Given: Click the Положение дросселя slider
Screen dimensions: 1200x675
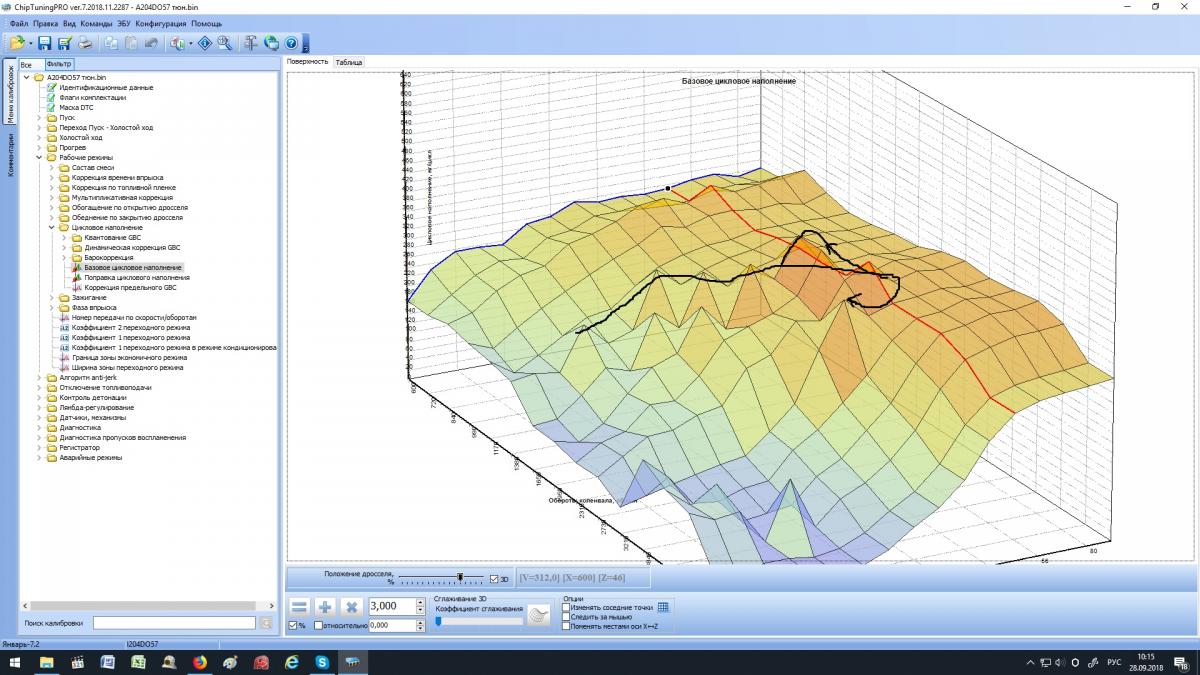Looking at the screenshot, I should [442, 577].
